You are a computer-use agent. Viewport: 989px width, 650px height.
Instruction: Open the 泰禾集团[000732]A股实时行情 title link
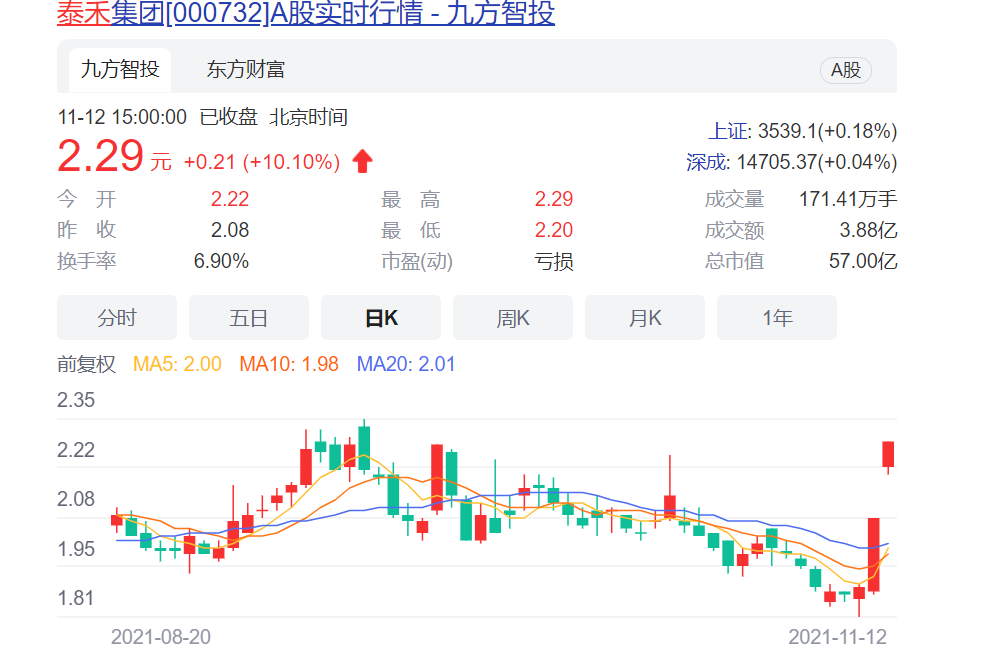coord(306,13)
